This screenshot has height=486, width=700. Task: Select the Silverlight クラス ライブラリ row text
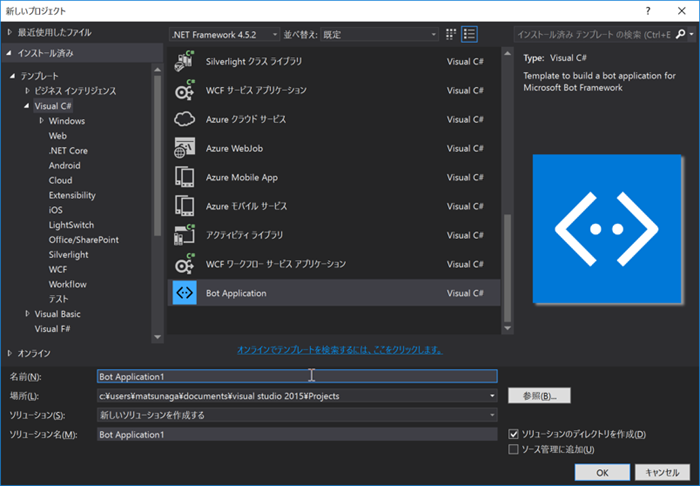(254, 62)
